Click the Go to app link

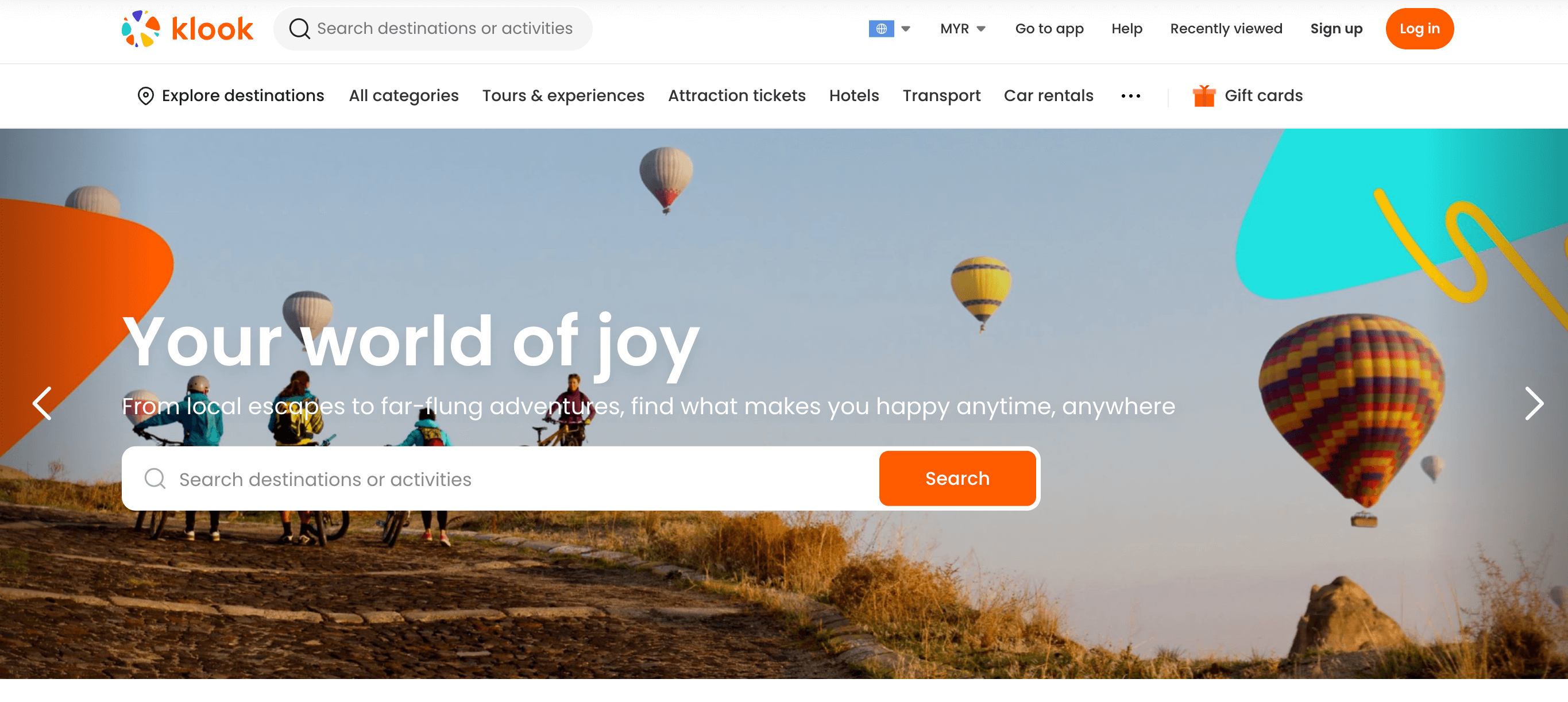1049,28
